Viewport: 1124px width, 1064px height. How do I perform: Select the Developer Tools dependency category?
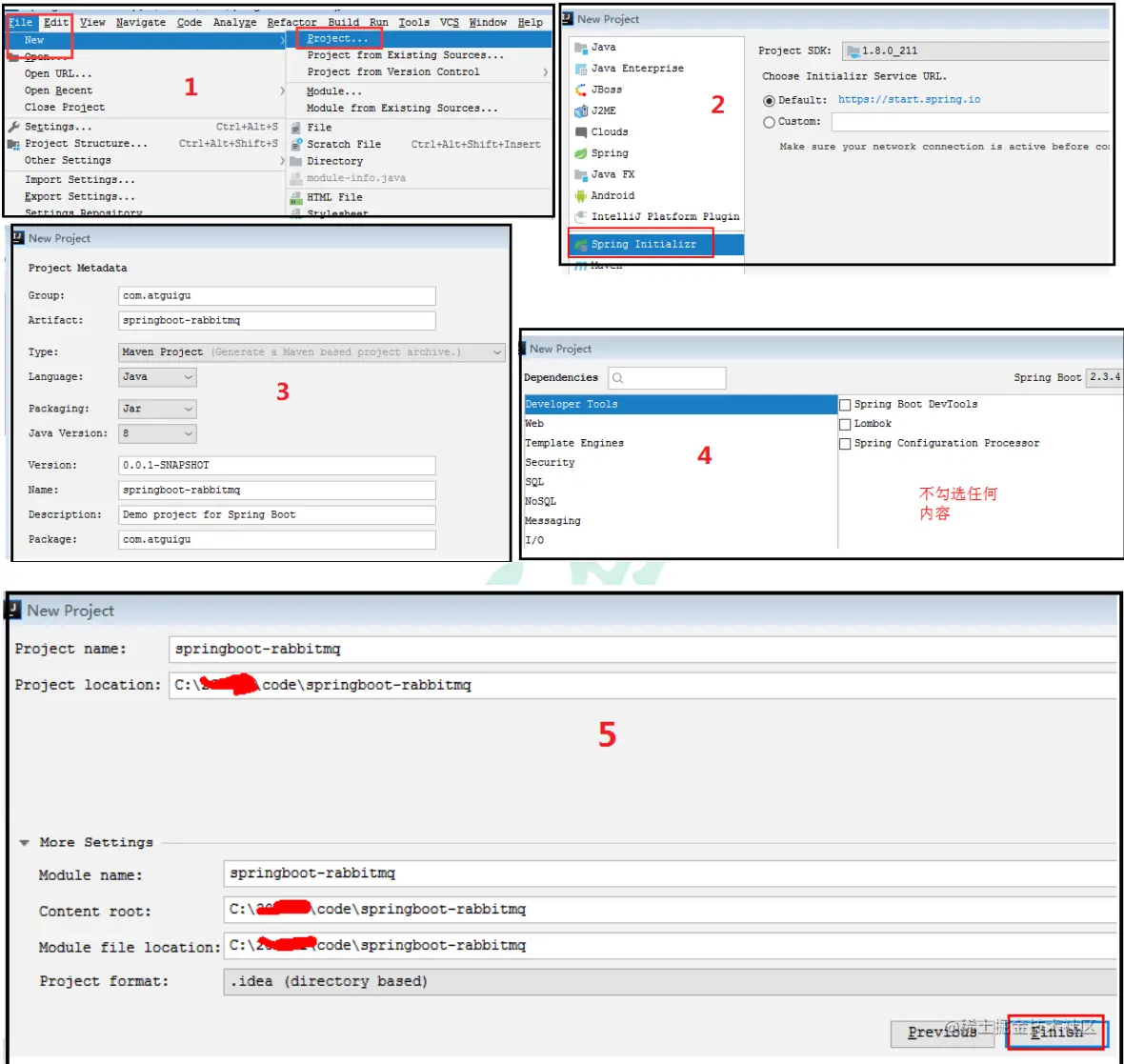pyautogui.click(x=680, y=405)
